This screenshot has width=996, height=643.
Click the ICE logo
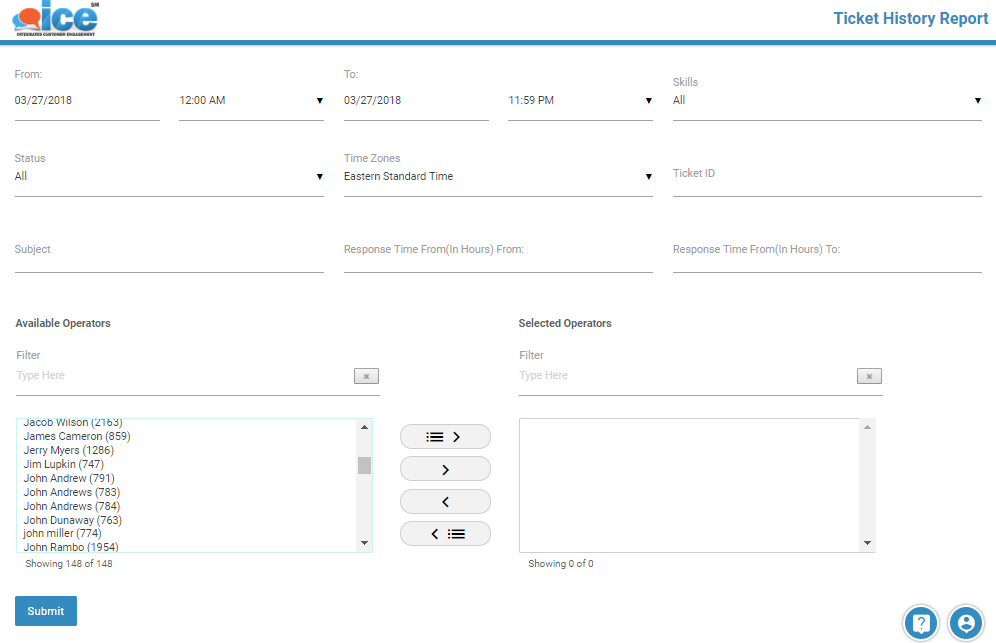coord(56,20)
